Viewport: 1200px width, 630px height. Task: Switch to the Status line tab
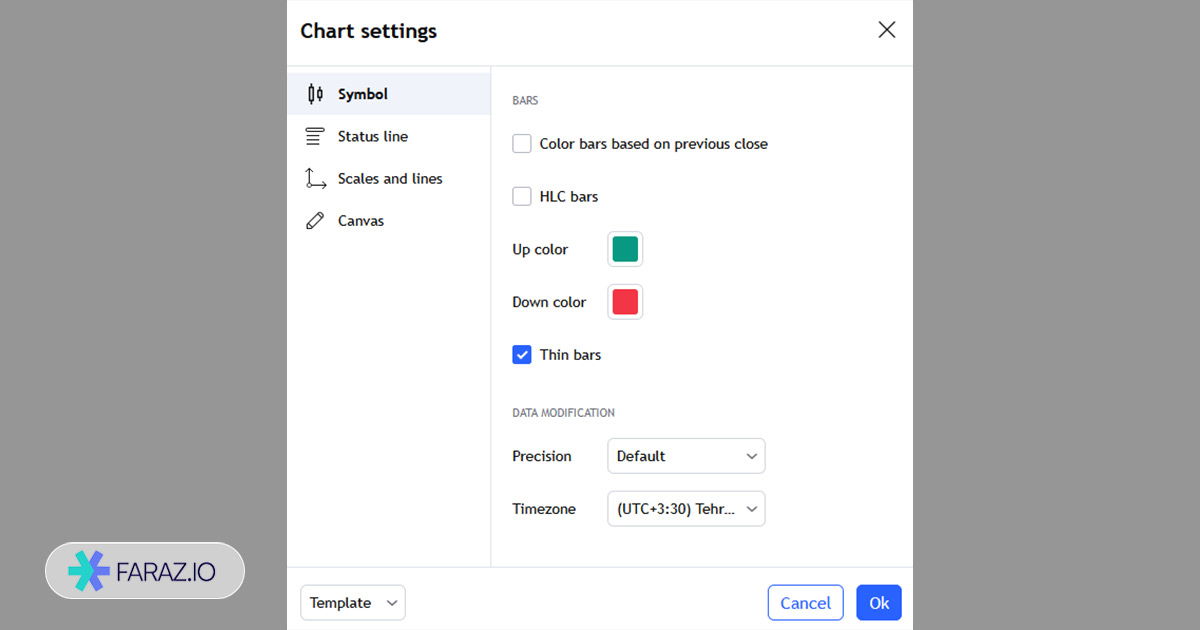click(373, 136)
